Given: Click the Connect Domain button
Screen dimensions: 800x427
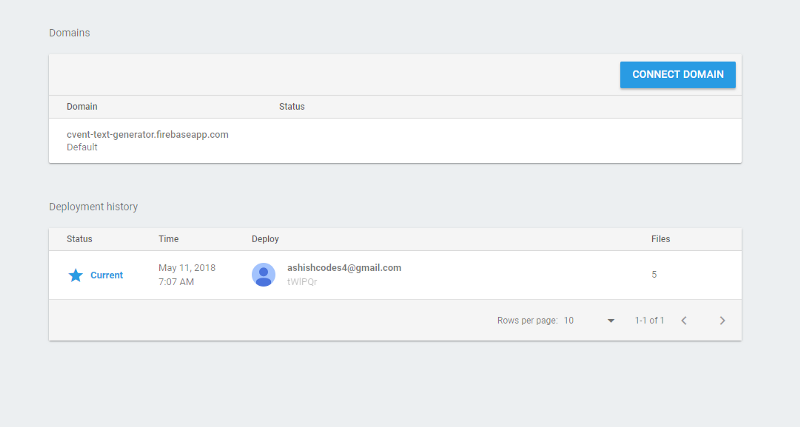Looking at the screenshot, I should (678, 74).
